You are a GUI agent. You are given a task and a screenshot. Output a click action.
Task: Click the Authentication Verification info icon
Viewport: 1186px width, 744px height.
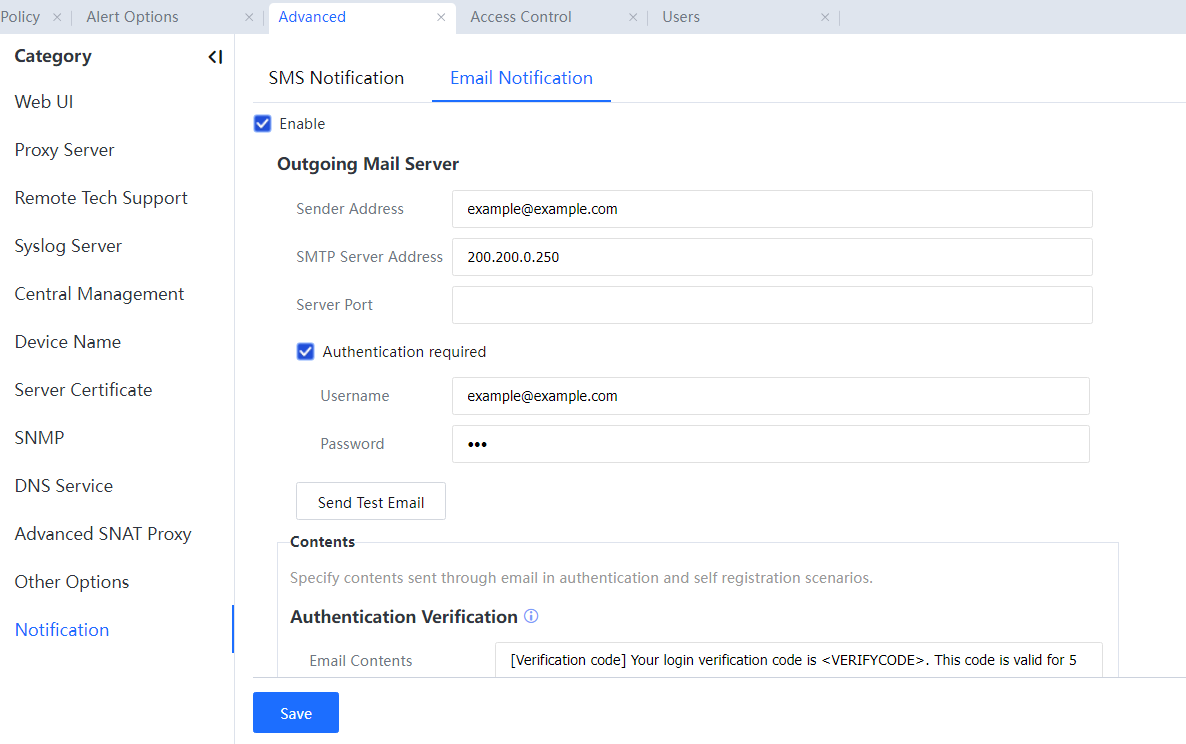(x=531, y=617)
